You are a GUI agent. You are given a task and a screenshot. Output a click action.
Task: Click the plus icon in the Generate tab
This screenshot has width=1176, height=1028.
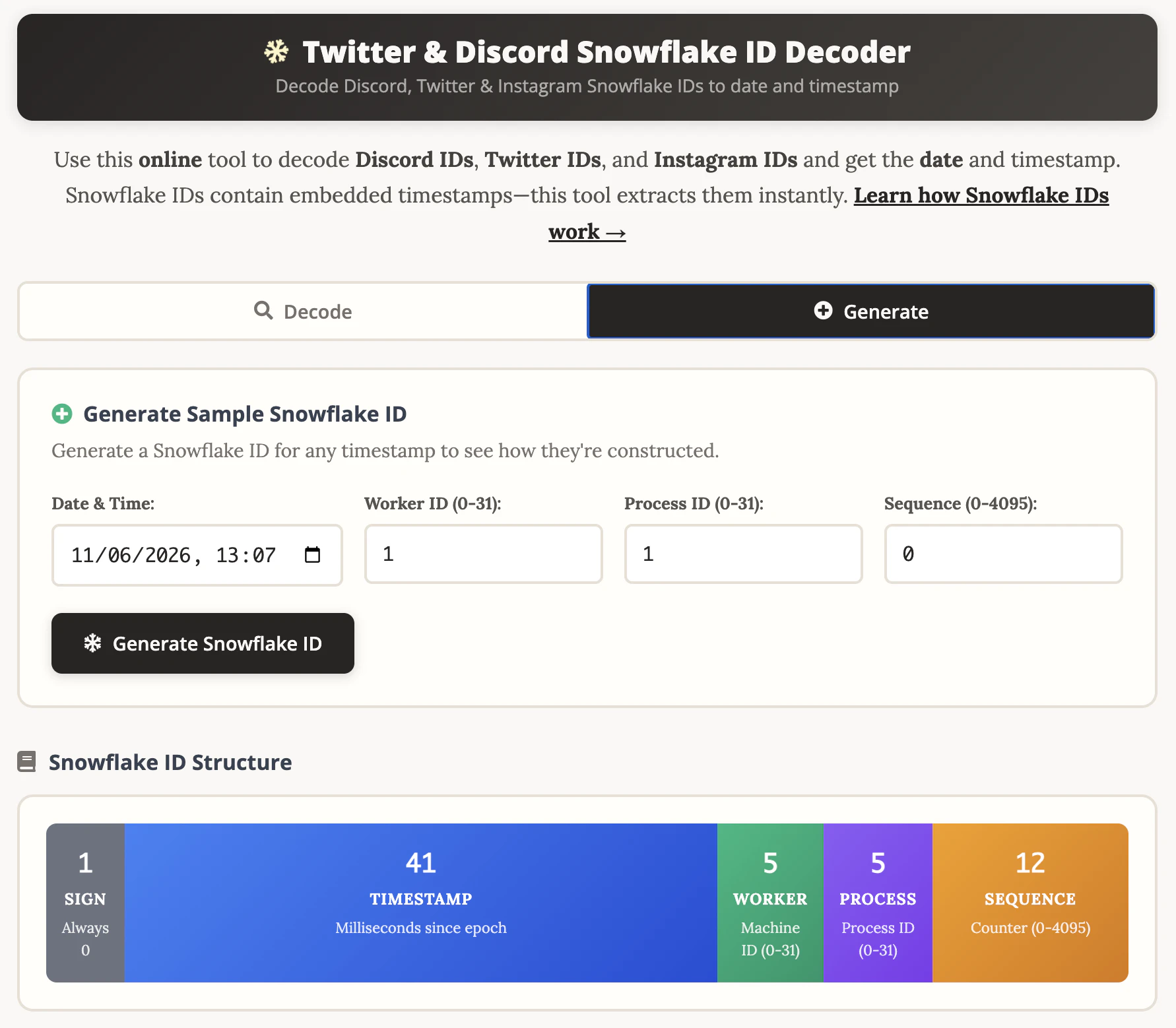tap(823, 310)
